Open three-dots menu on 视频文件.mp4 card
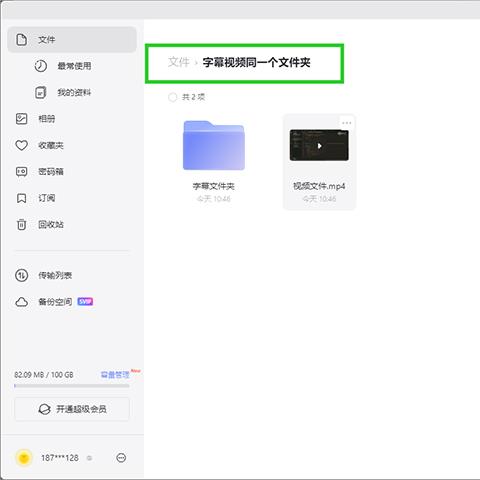The width and height of the screenshot is (480, 480). click(347, 123)
